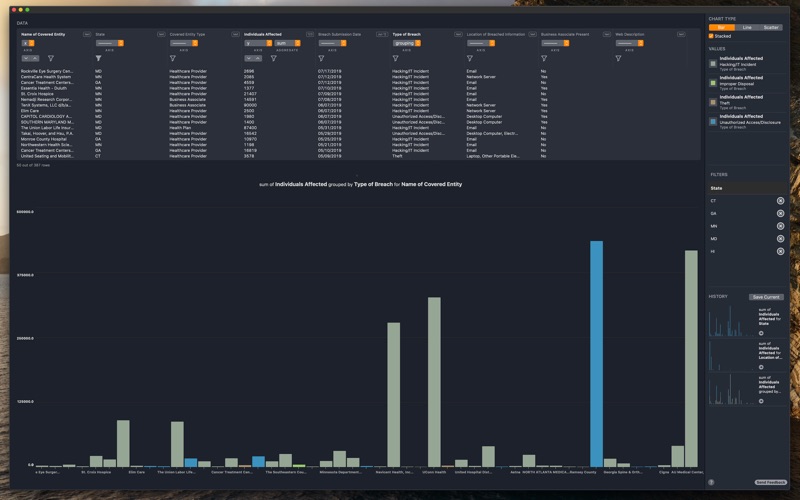Click the data type badge on Business Associate Present

click(x=607, y=34)
